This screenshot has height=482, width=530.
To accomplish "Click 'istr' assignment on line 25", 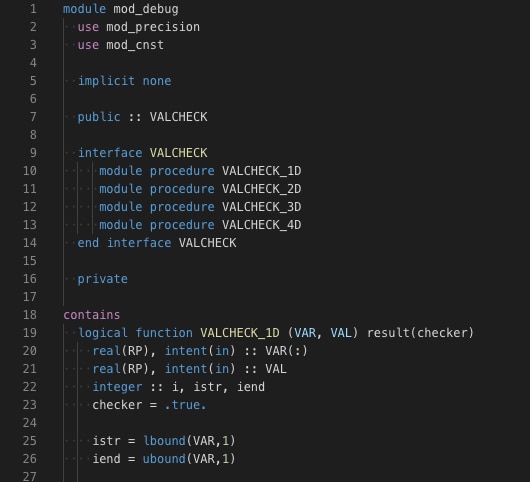I will pos(106,441).
